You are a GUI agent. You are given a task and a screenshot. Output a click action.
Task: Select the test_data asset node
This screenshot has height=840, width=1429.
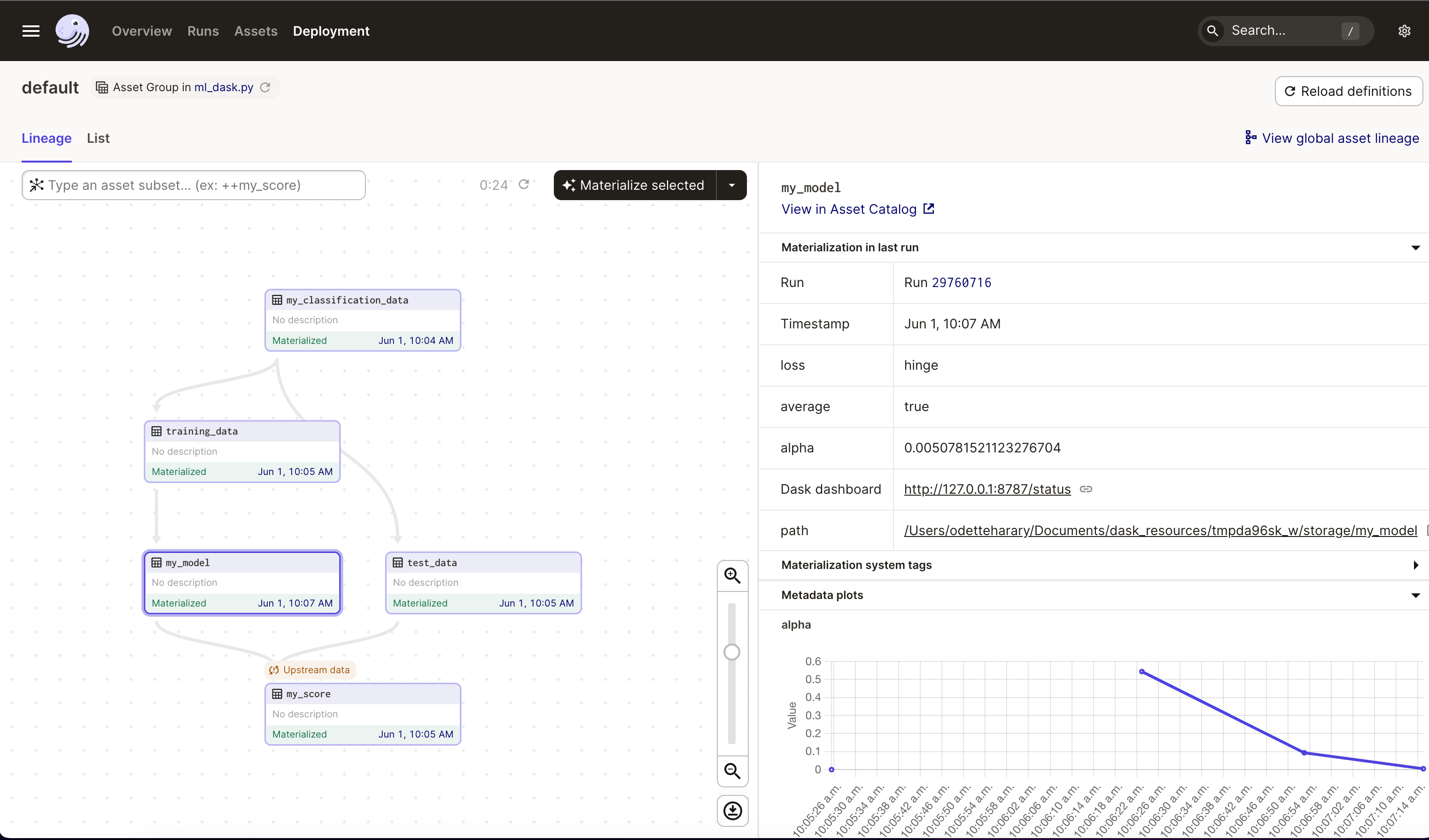[484, 583]
